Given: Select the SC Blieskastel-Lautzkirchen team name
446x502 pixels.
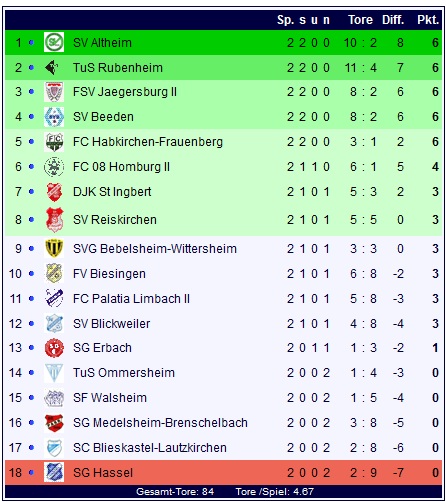Looking at the screenshot, I should [150, 448].
